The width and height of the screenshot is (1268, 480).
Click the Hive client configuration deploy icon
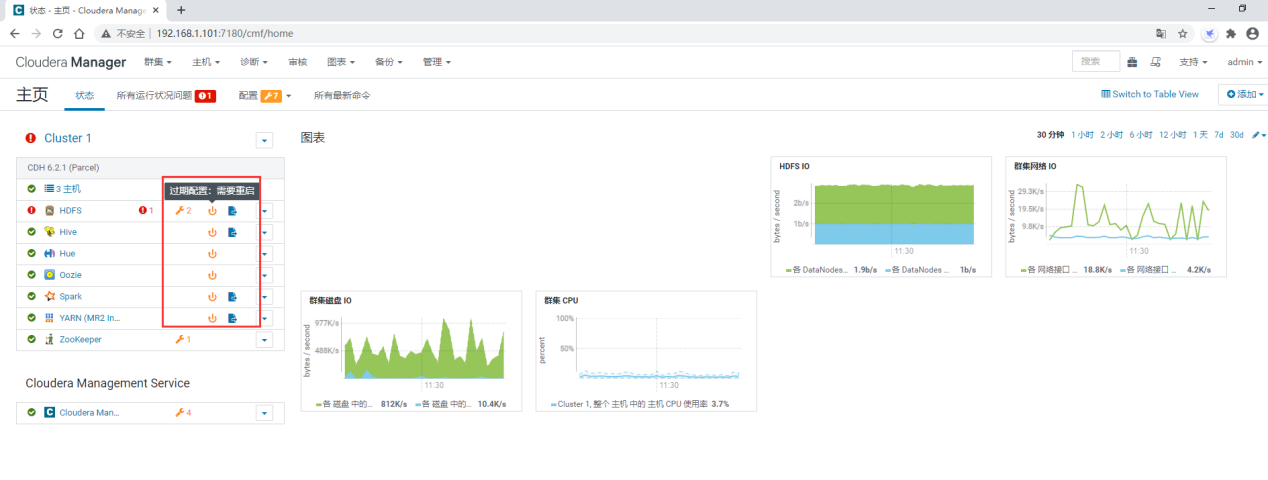point(232,232)
